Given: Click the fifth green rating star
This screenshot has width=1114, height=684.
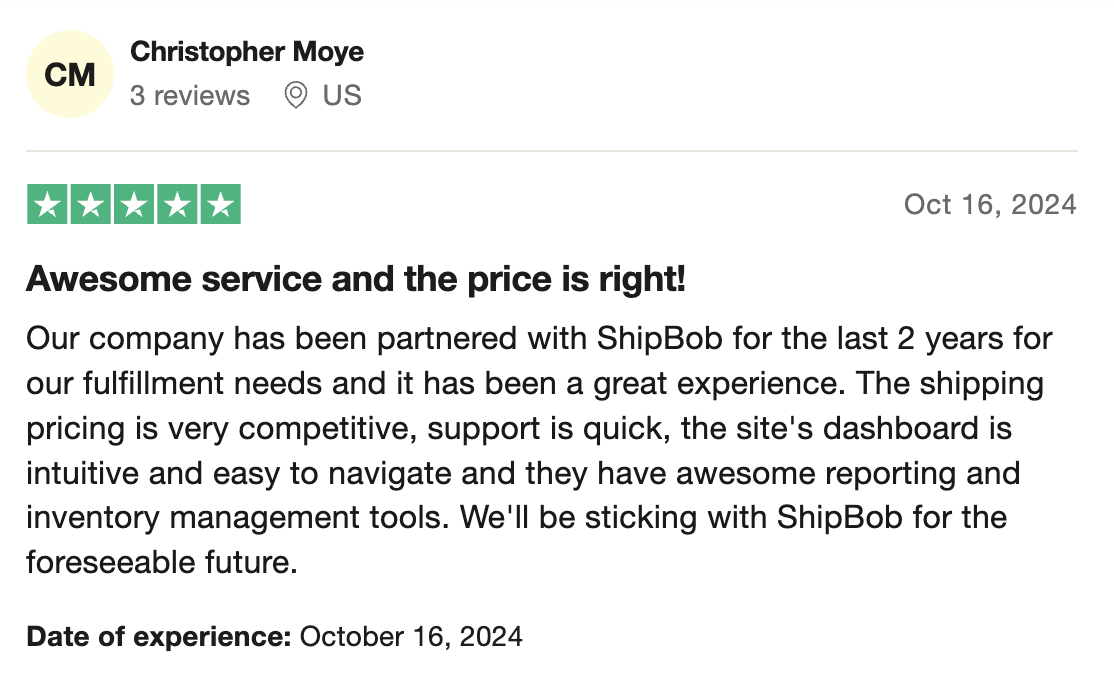Looking at the screenshot, I should coord(220,204).
